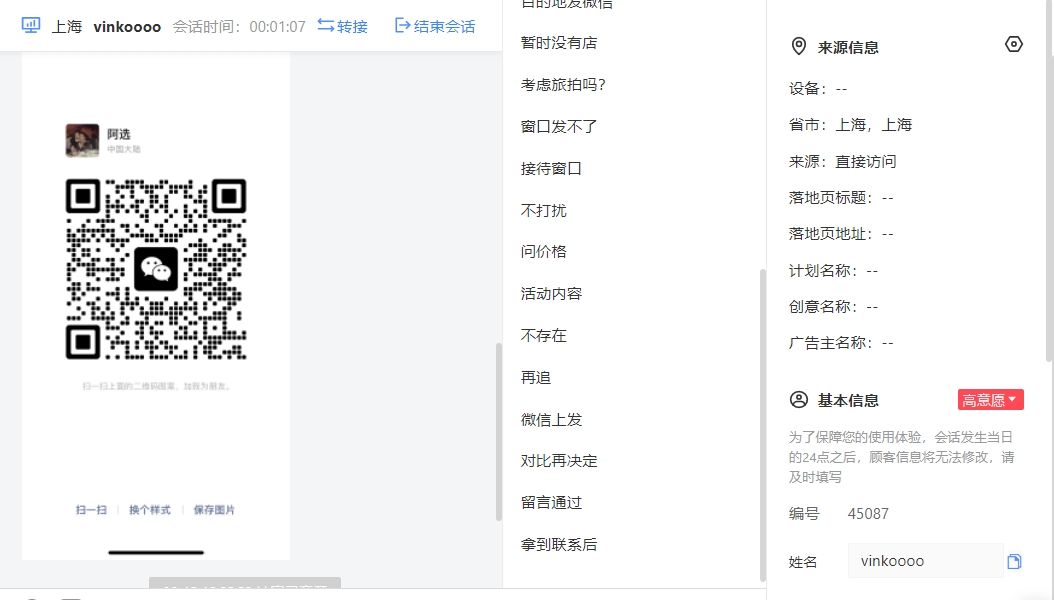This screenshot has height=600, width=1054.
Task: Select quick reply 考虑旅拍吗?
Action: 563,85
